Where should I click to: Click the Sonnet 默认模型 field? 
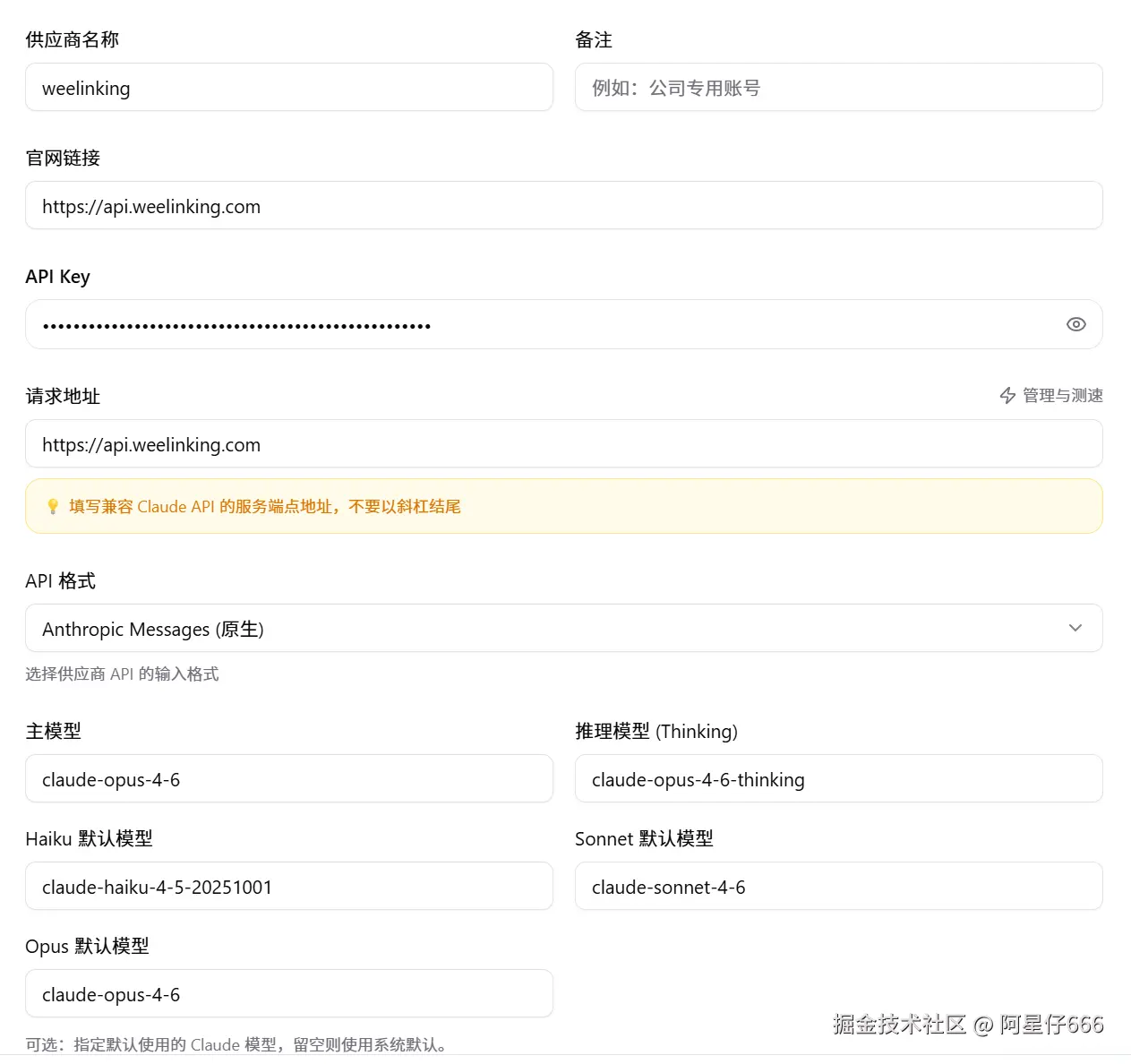(839, 886)
